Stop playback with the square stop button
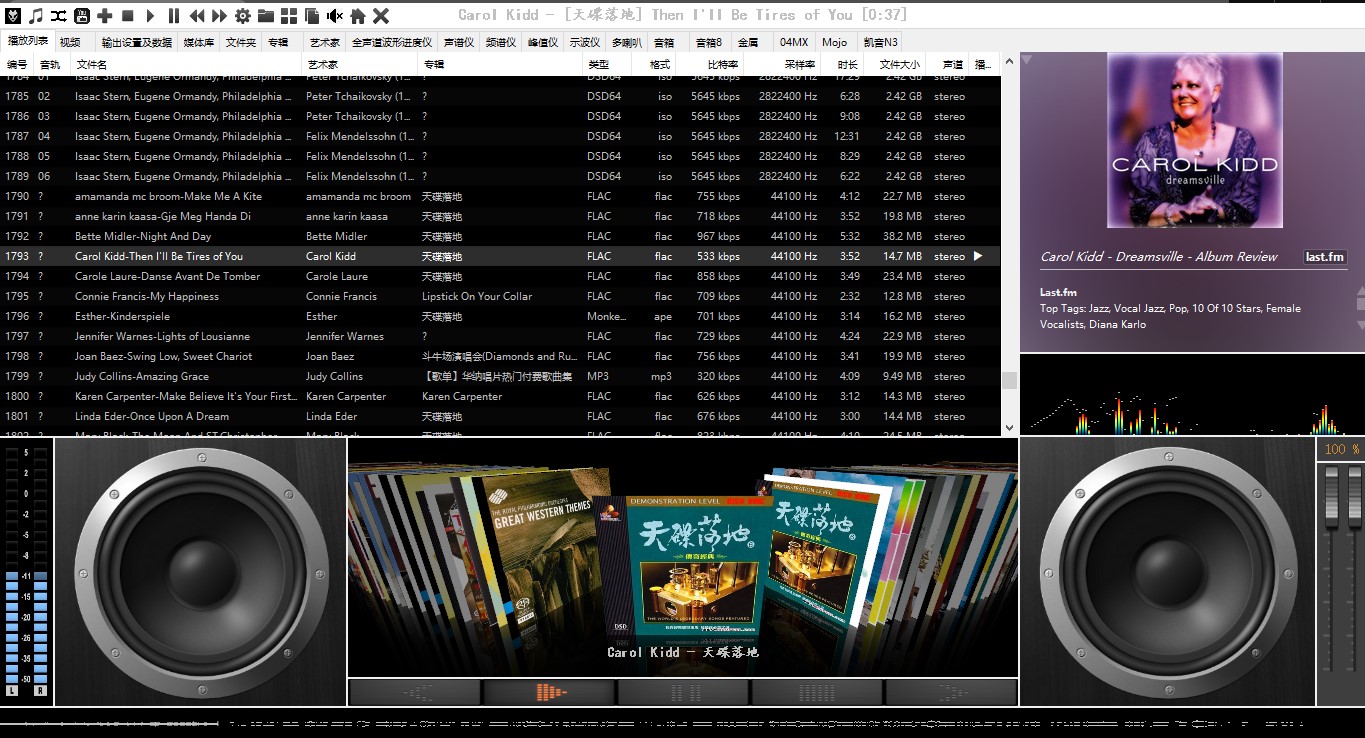Screen dimensions: 1365x738 click(127, 15)
